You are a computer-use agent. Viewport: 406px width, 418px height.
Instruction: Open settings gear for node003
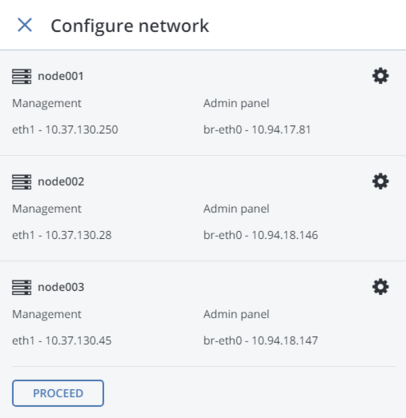click(x=380, y=287)
